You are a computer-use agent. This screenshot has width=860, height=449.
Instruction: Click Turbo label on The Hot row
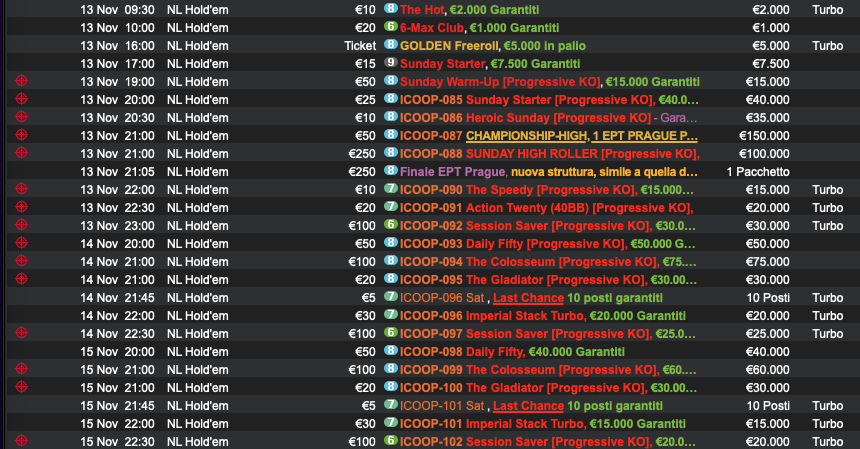[828, 10]
